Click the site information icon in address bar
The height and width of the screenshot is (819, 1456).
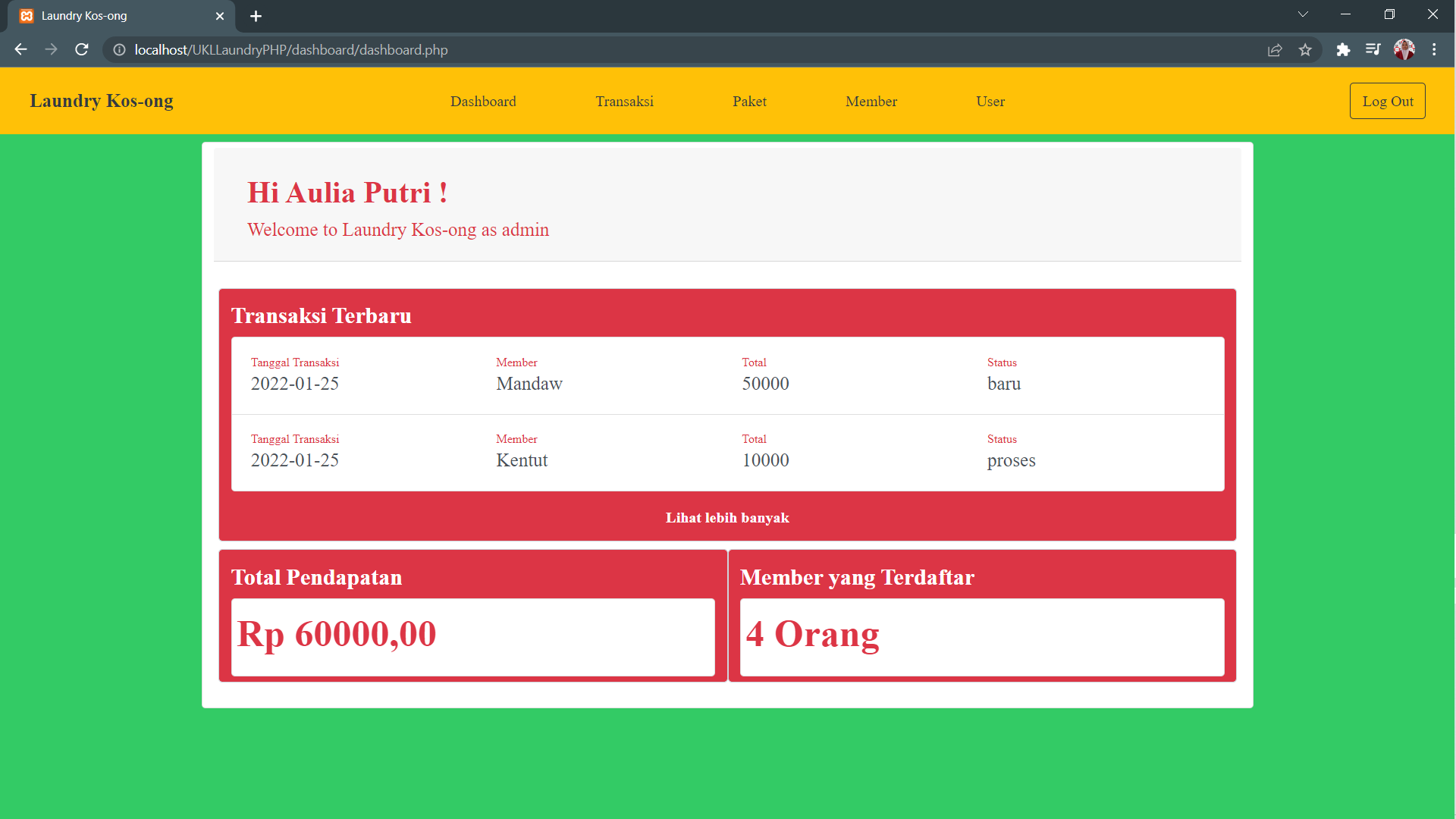click(119, 50)
